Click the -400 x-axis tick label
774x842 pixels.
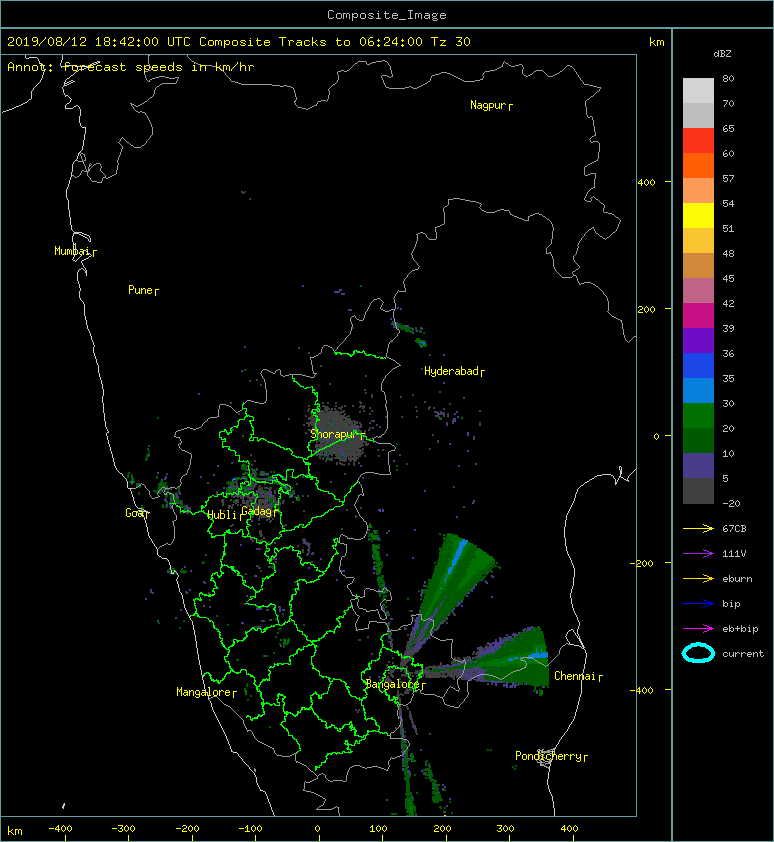pos(60,829)
